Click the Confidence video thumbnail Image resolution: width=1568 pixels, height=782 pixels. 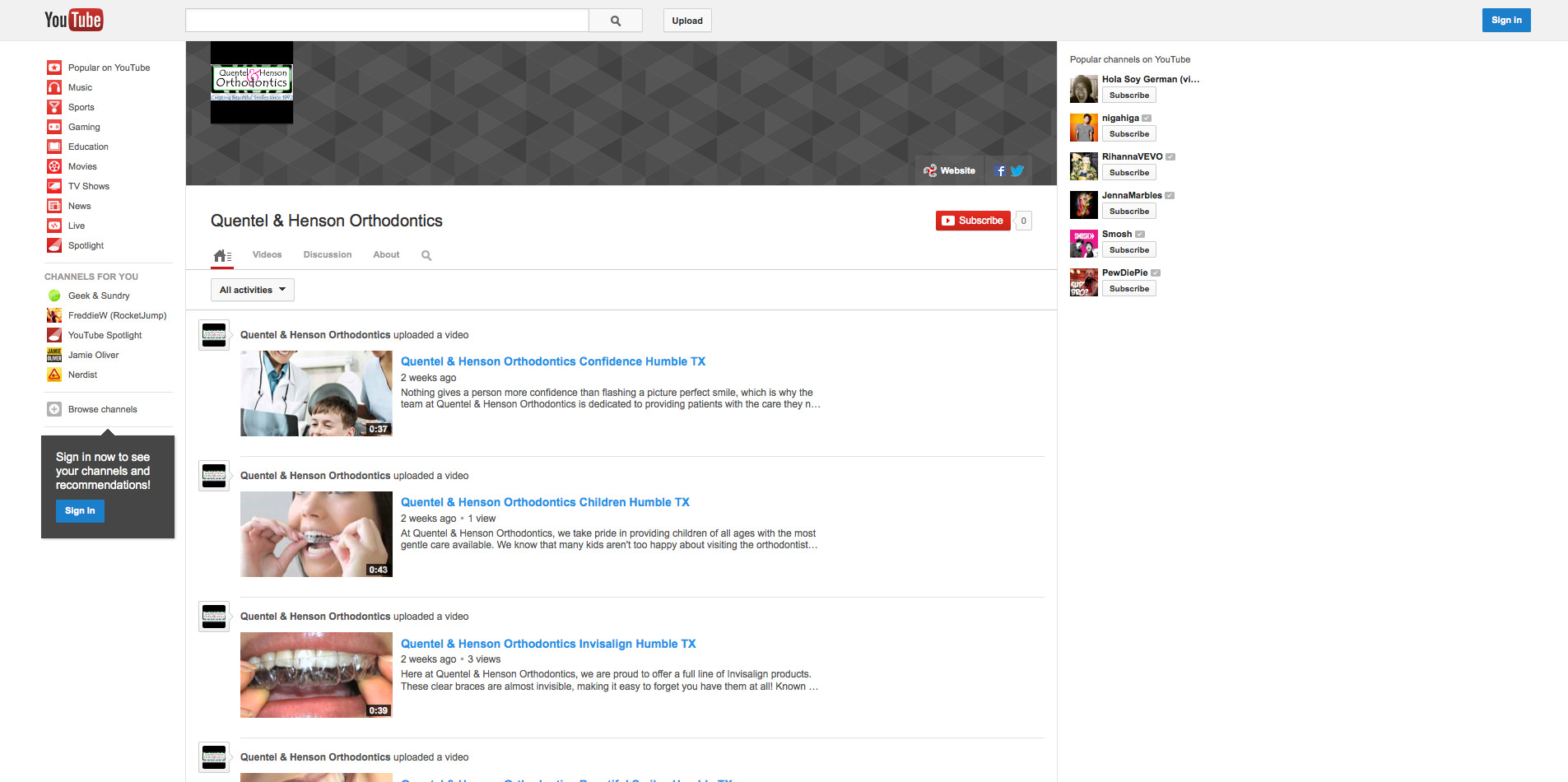(316, 393)
